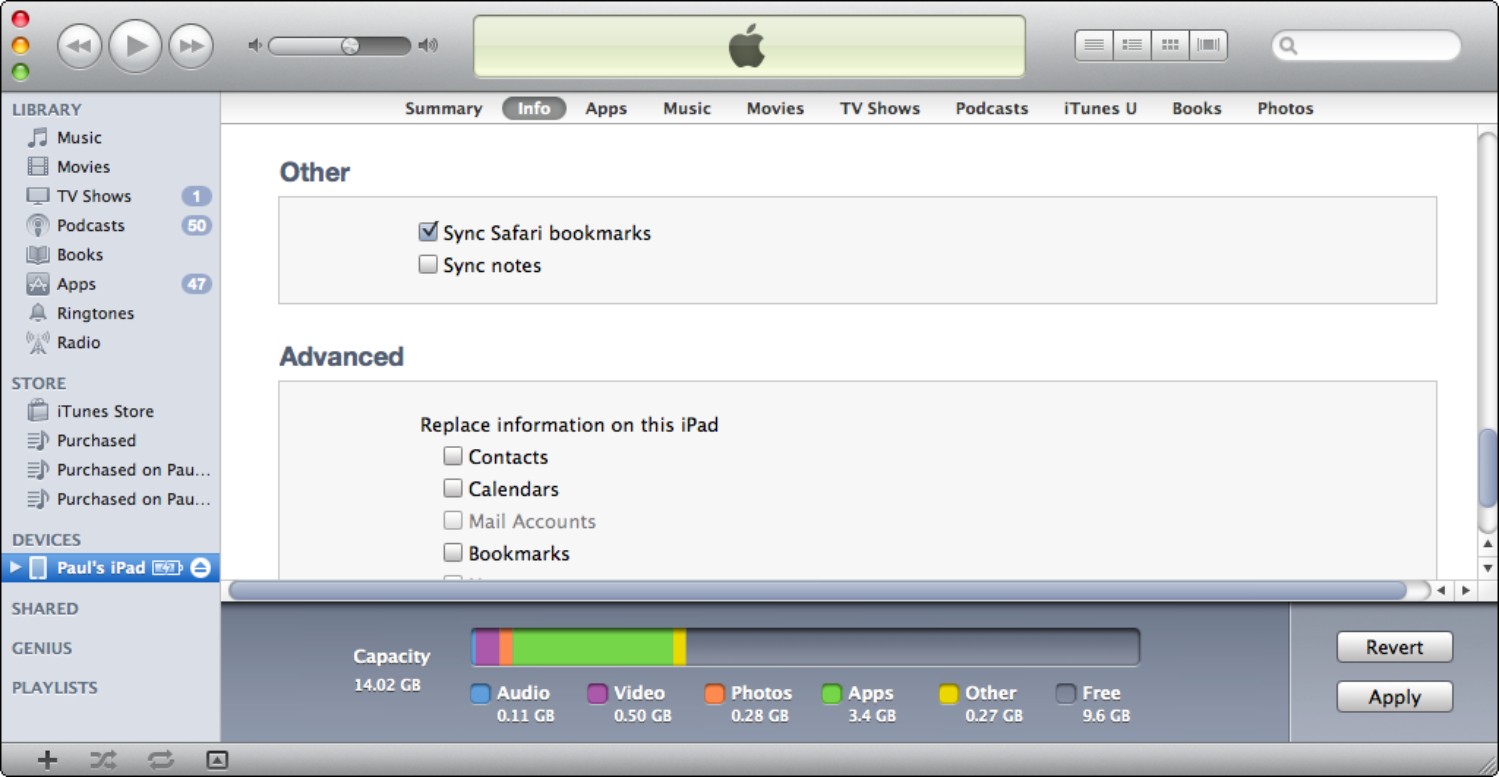
Task: Click the iPad device icon in the sidebar
Action: point(38,567)
